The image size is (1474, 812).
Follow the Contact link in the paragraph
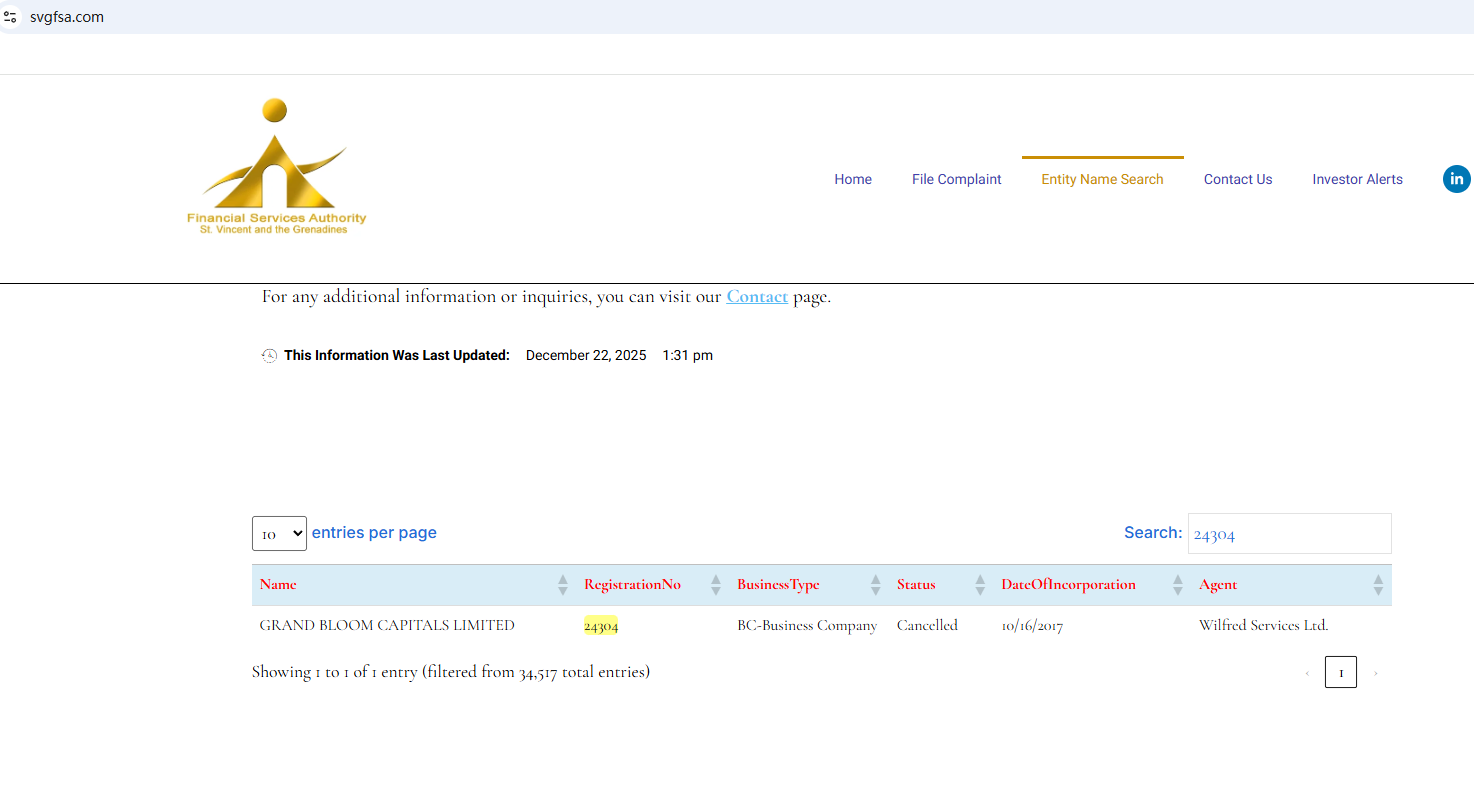tap(756, 297)
